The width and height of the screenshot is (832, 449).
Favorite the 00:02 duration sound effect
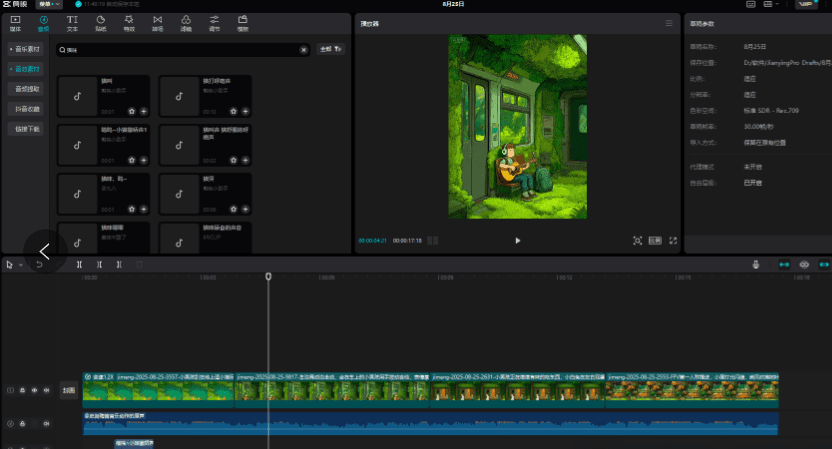tap(233, 160)
